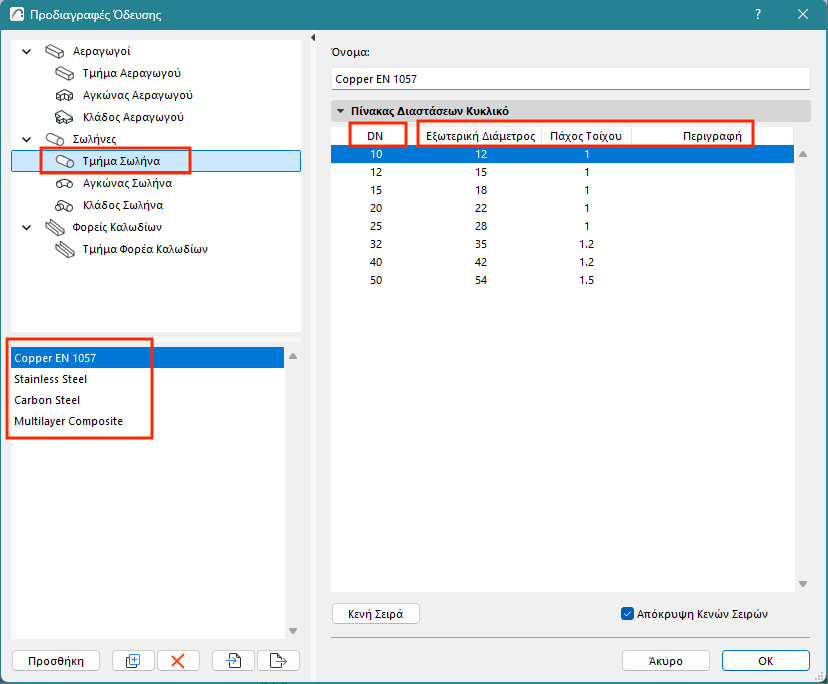The height and width of the screenshot is (684, 828).
Task: Select the DN 32 cell
Action: point(375,244)
